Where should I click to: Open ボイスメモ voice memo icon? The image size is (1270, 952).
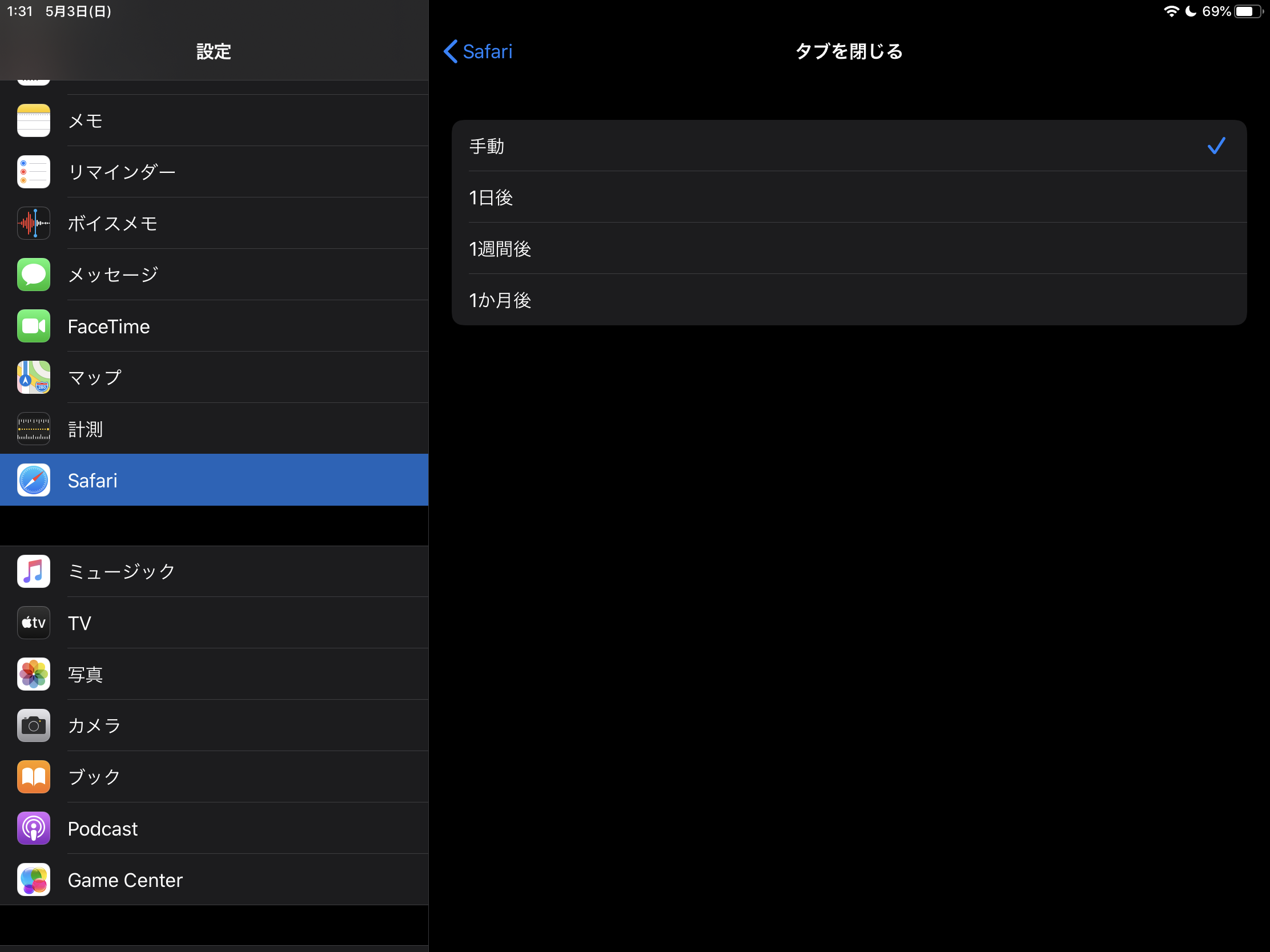(x=33, y=223)
